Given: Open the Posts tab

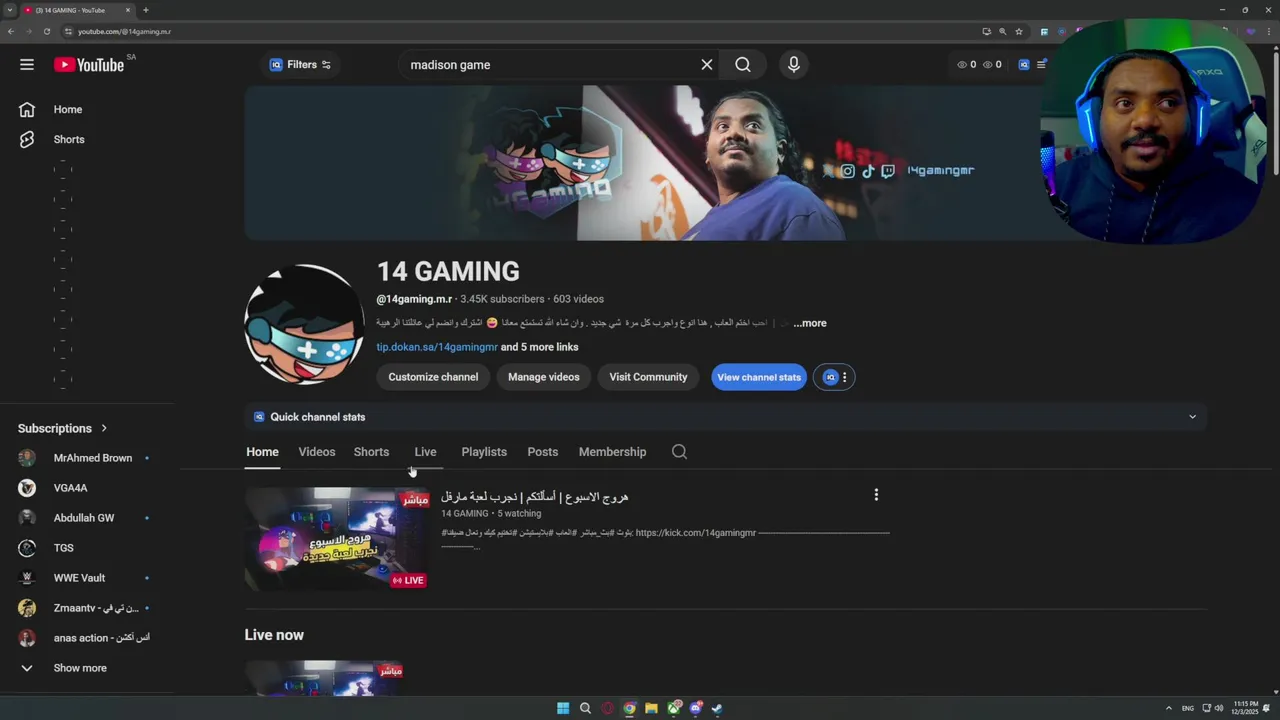Looking at the screenshot, I should [x=543, y=452].
